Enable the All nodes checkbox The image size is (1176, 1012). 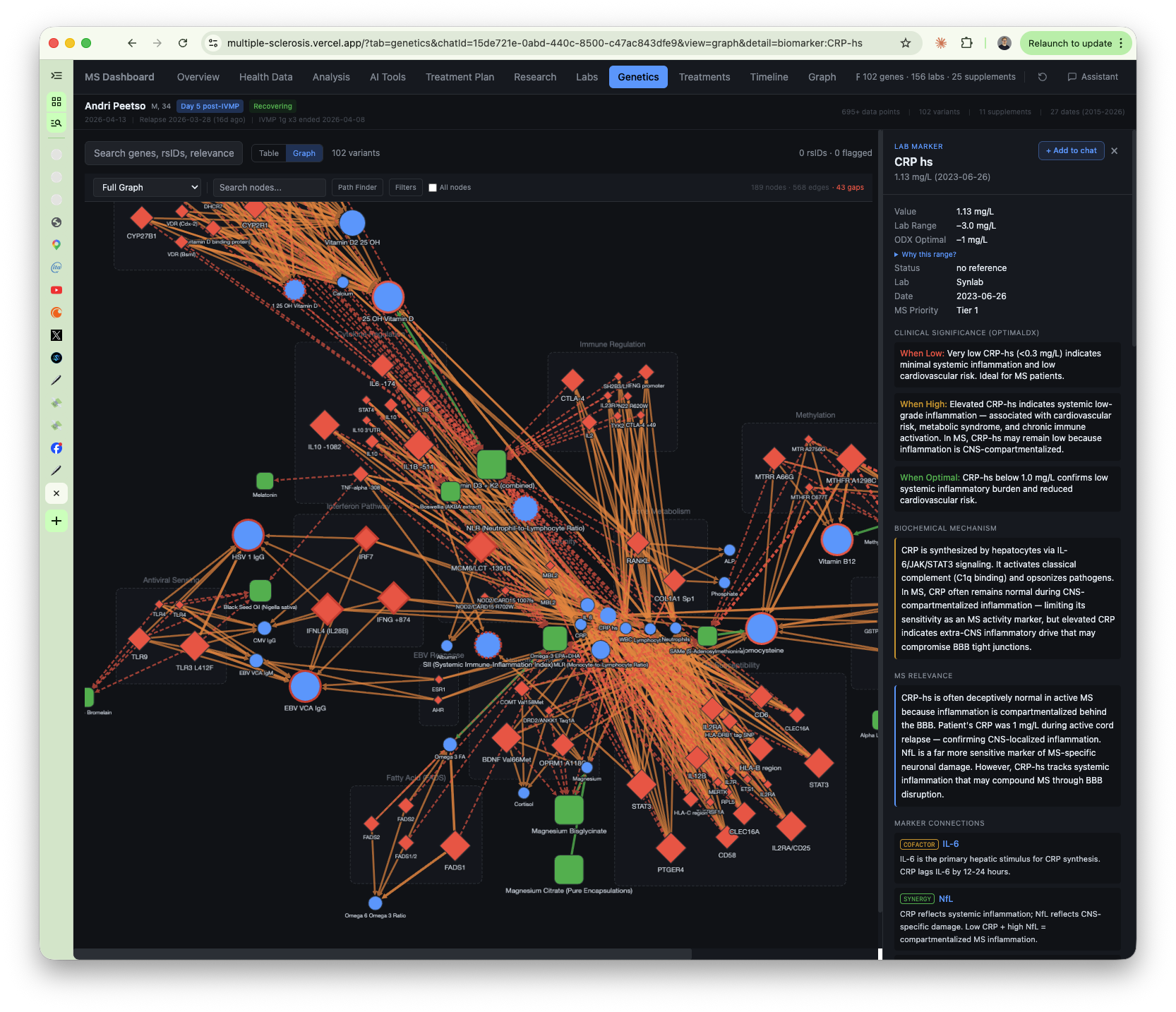pyautogui.click(x=432, y=187)
